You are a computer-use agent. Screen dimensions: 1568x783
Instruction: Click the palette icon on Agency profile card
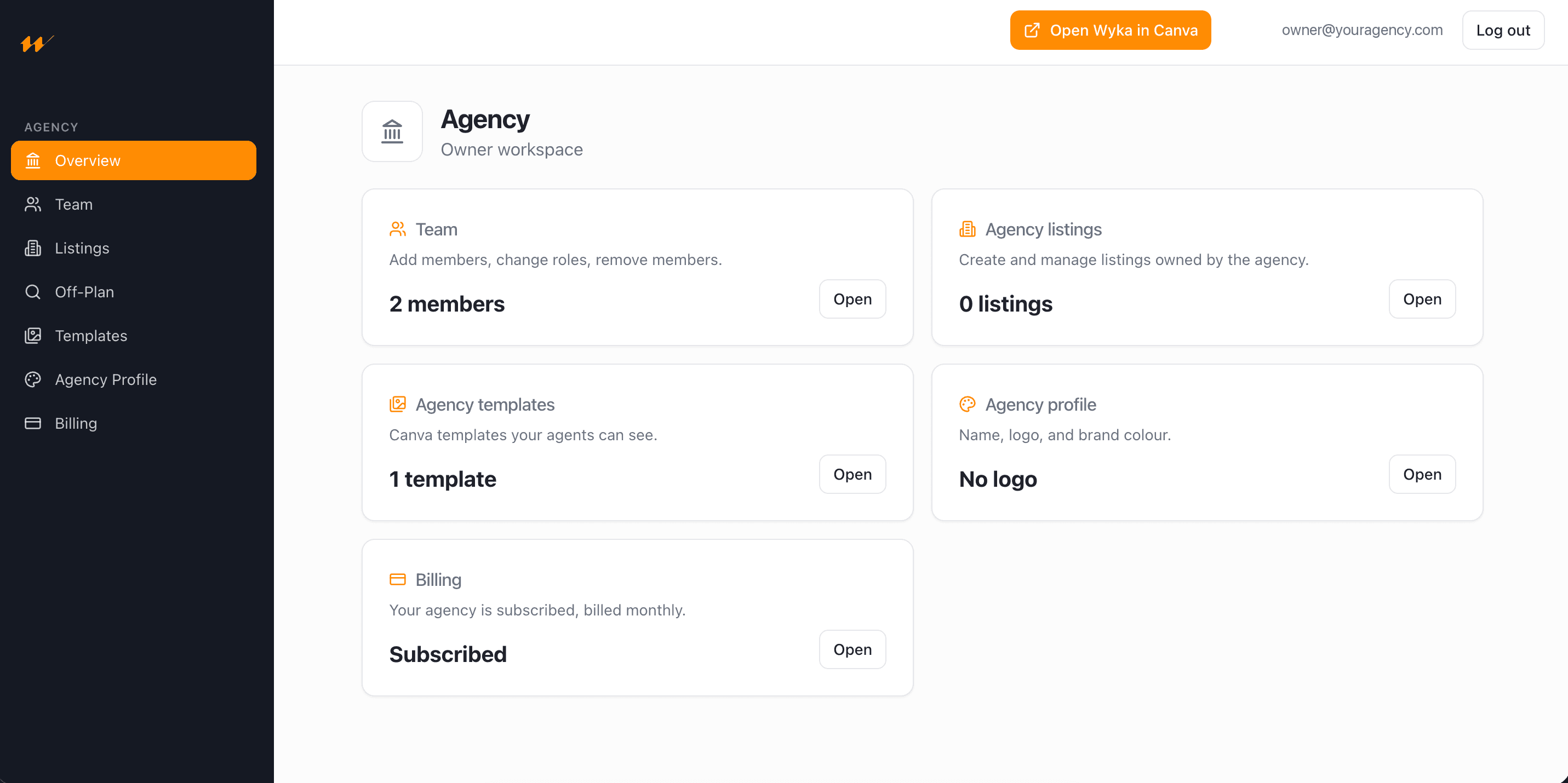pyautogui.click(x=967, y=405)
